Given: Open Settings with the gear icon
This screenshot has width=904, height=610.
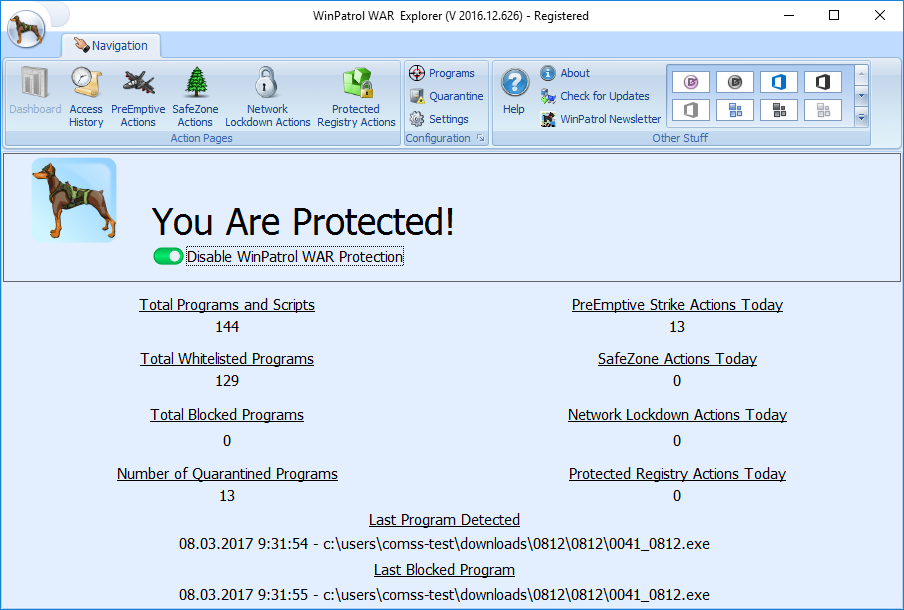Looking at the screenshot, I should [439, 119].
